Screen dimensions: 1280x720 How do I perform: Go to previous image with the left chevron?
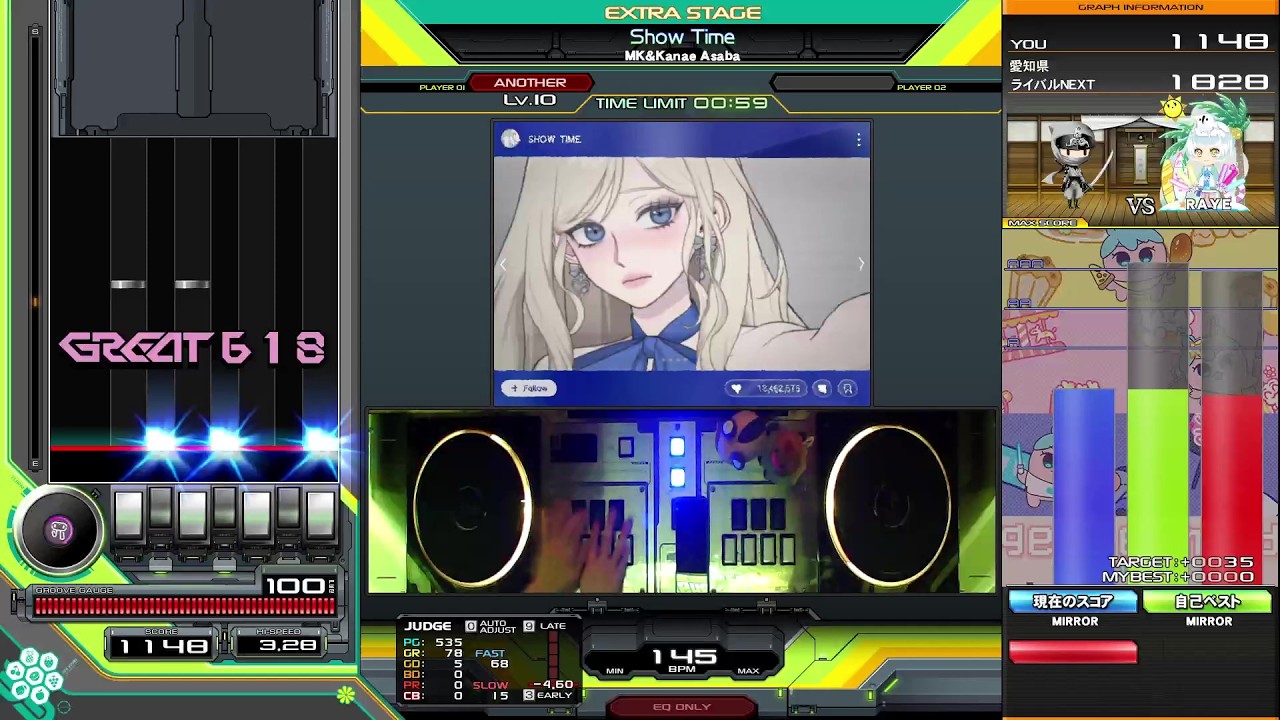coord(503,264)
